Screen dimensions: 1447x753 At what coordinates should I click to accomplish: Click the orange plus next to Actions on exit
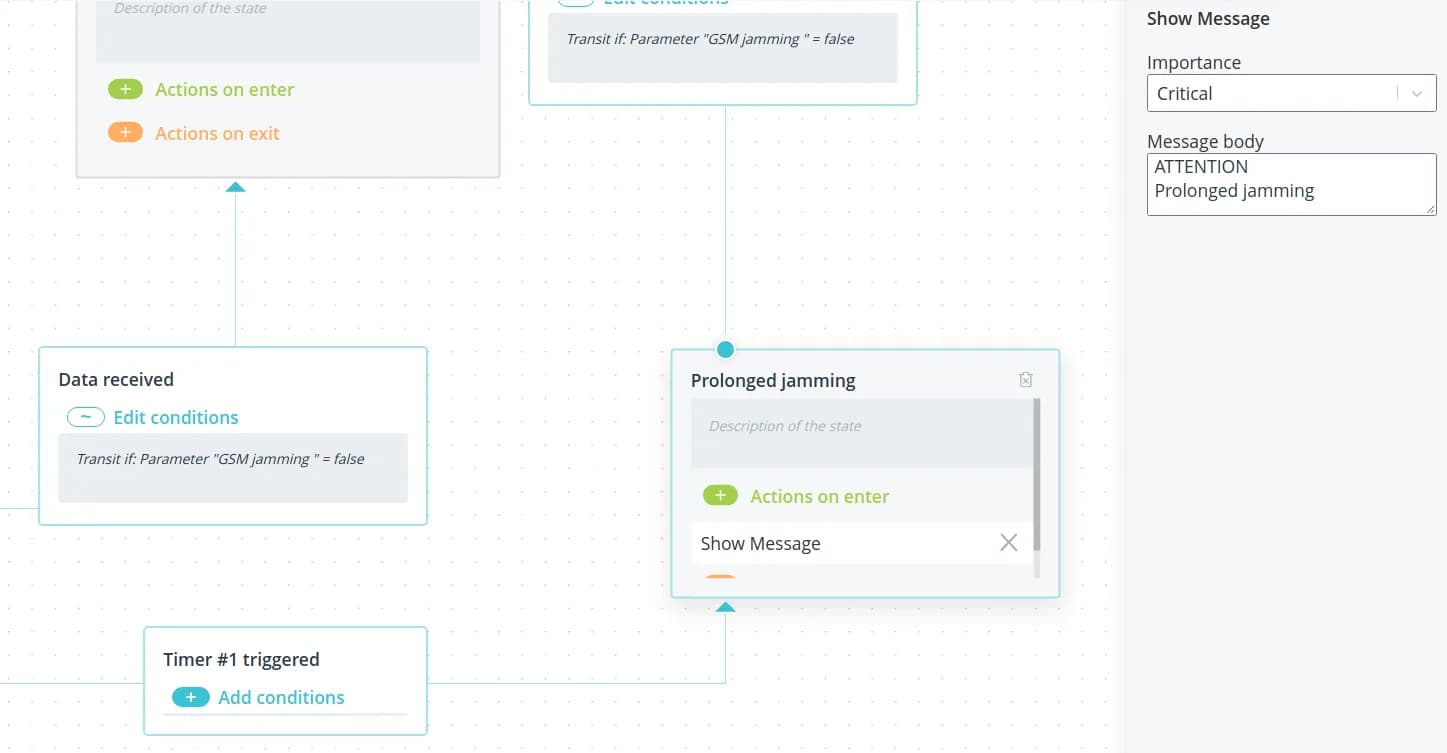[x=125, y=133]
